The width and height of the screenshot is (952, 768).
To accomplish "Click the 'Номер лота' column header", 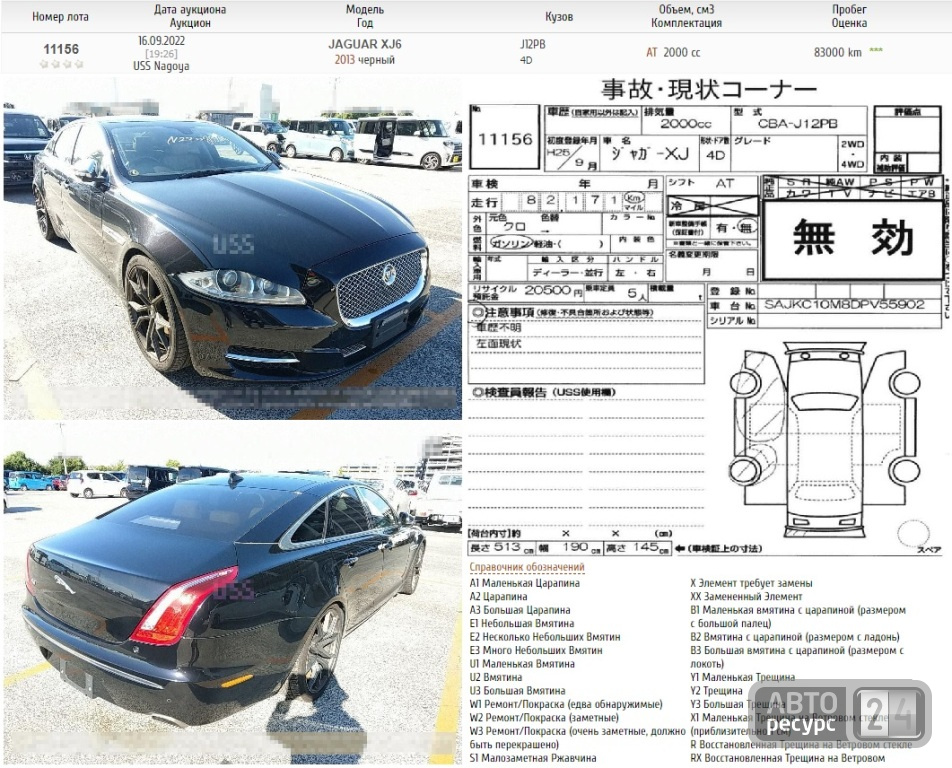I will (x=60, y=16).
